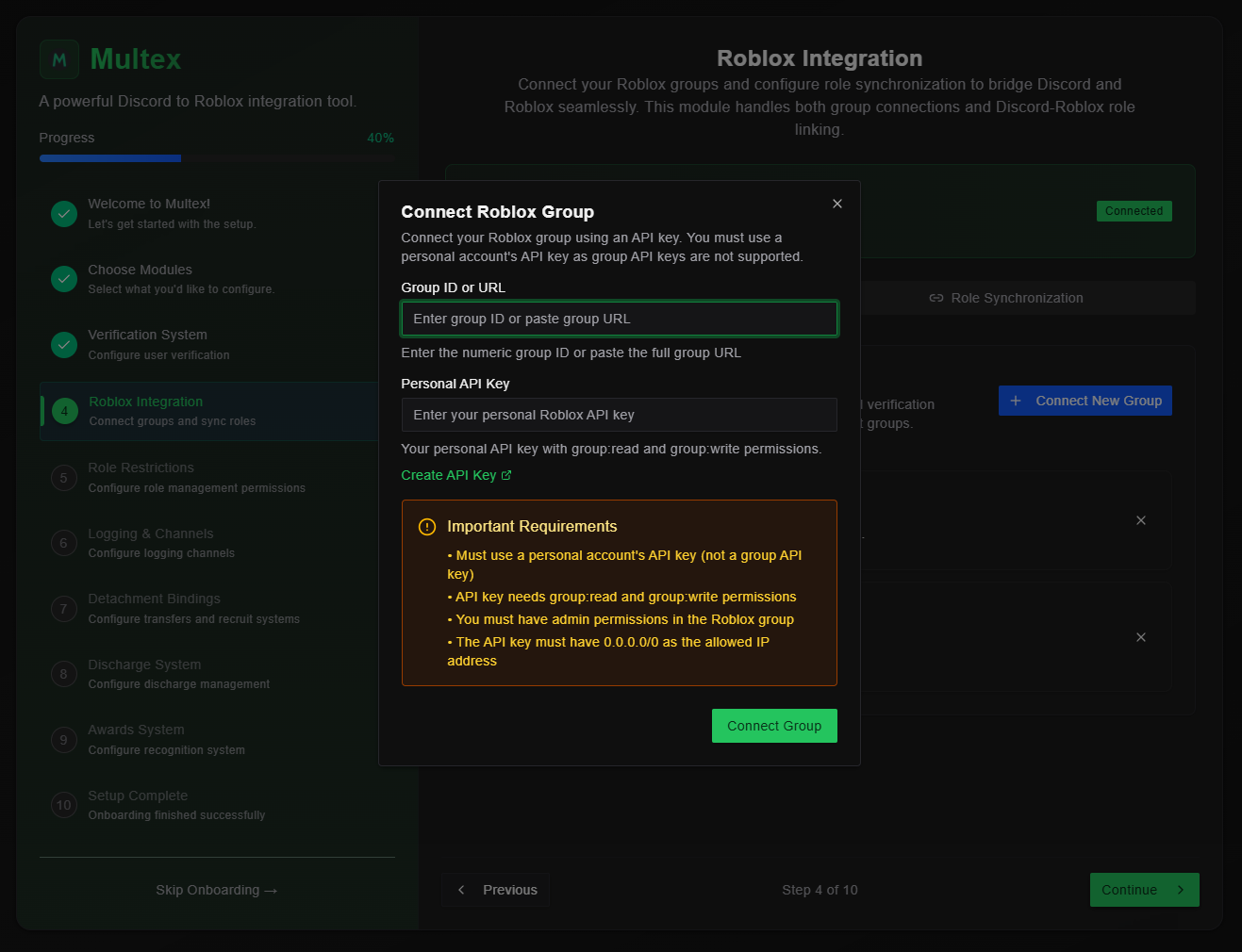Click the checkmark icon for Verification System
The image size is (1242, 952).
[64, 345]
